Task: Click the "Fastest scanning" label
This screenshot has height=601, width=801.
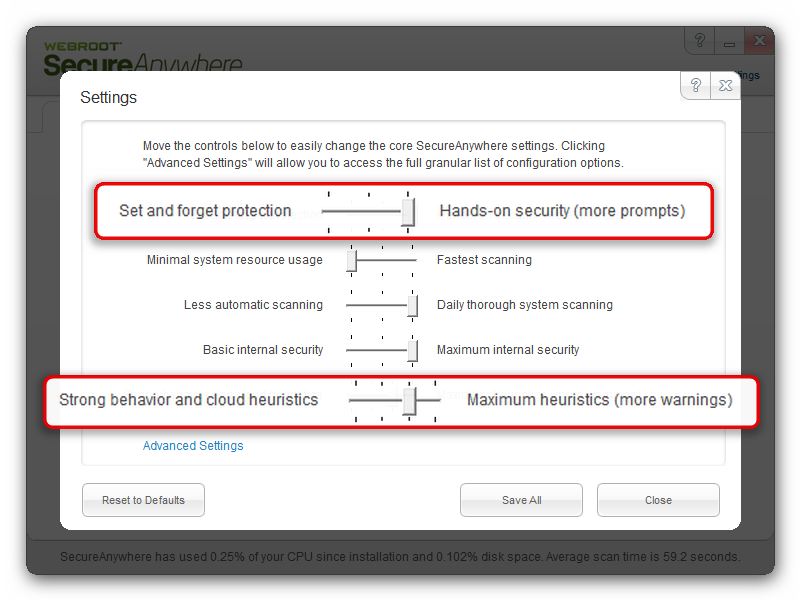Action: [484, 260]
